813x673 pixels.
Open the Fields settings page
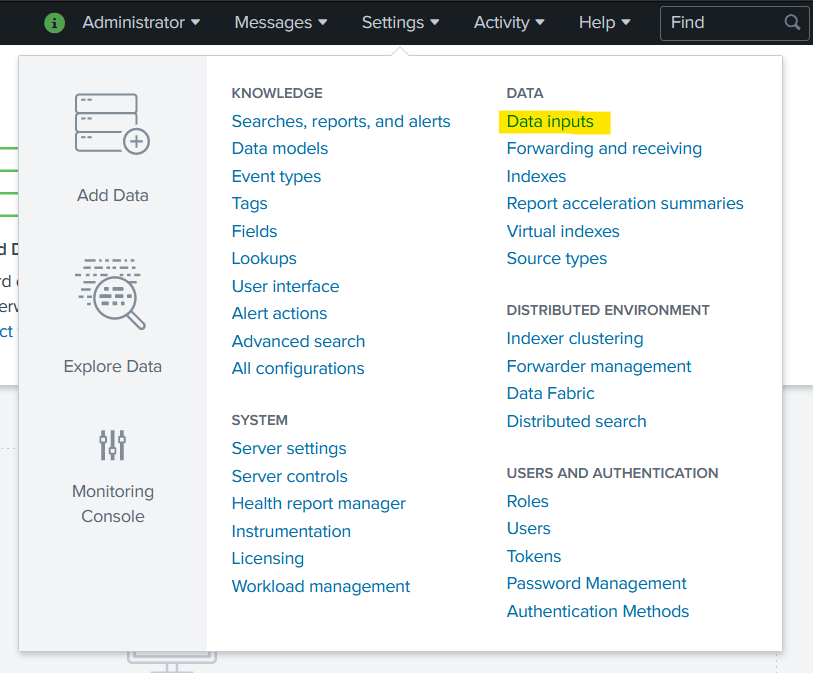tap(254, 231)
